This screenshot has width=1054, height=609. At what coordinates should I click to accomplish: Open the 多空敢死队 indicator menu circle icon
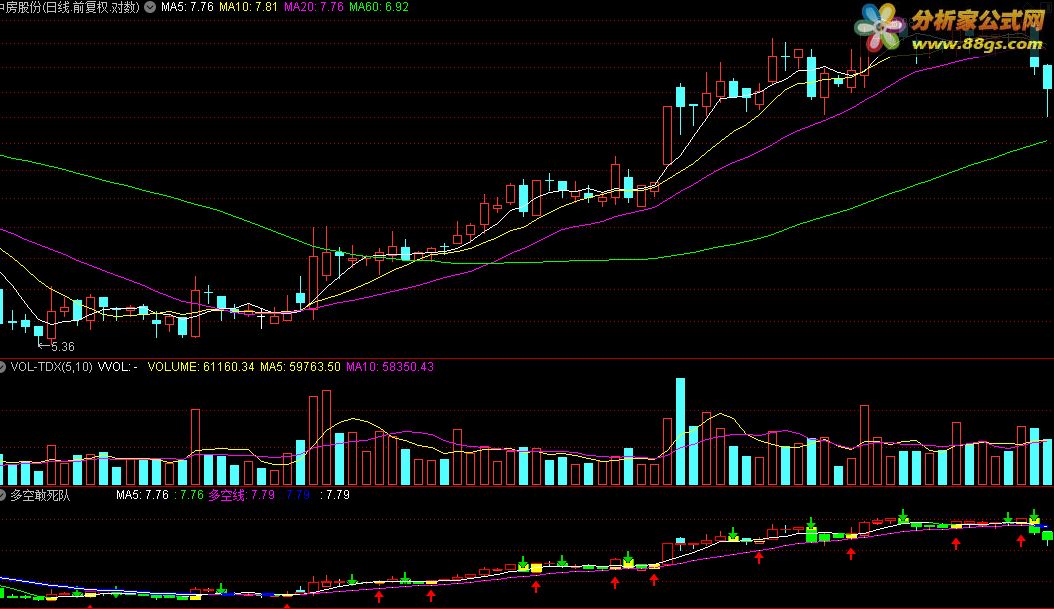click(x=2, y=495)
